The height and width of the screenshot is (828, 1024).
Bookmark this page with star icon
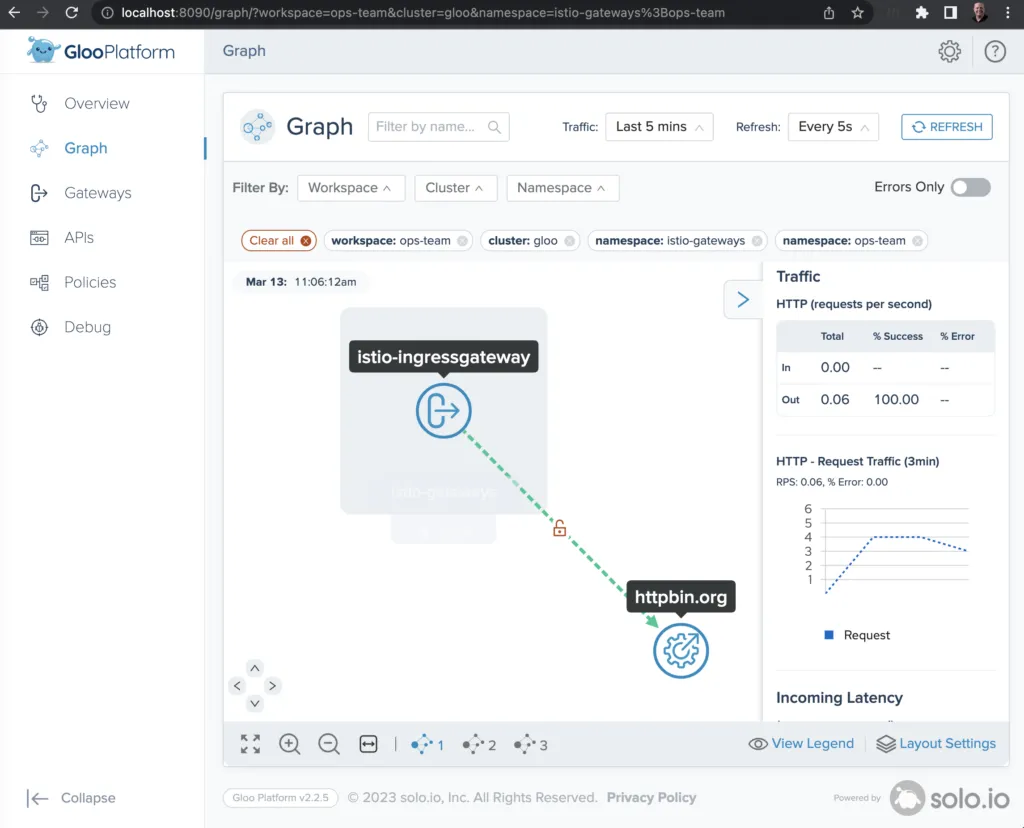pyautogui.click(x=857, y=12)
